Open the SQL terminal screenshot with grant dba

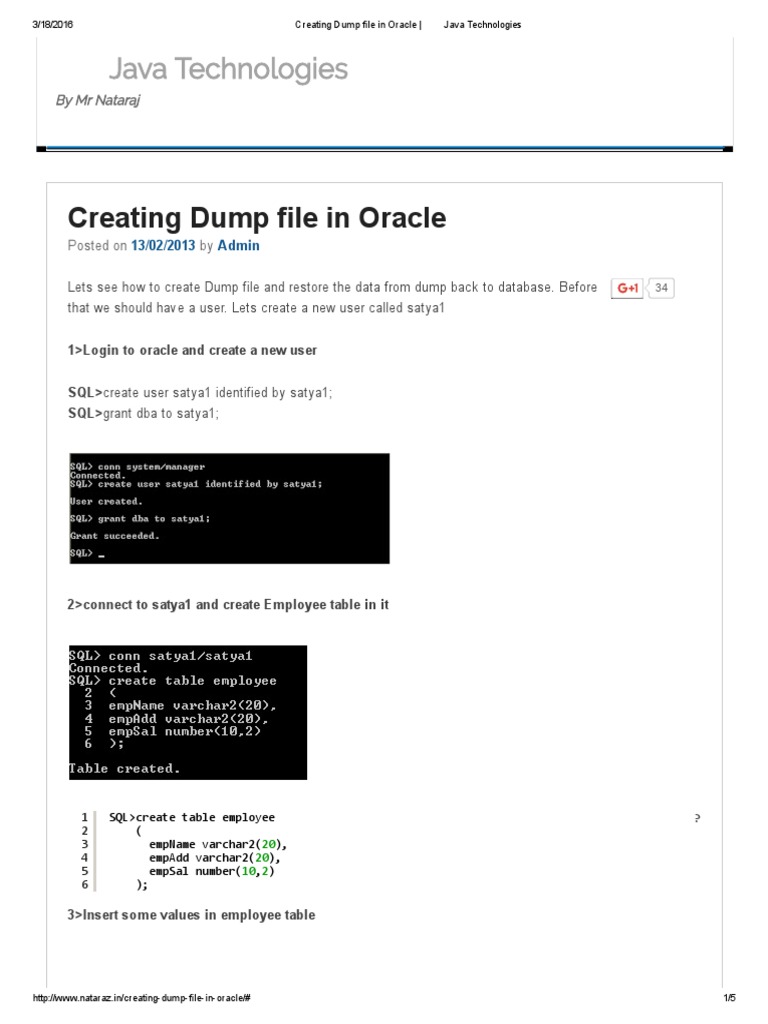coord(229,508)
